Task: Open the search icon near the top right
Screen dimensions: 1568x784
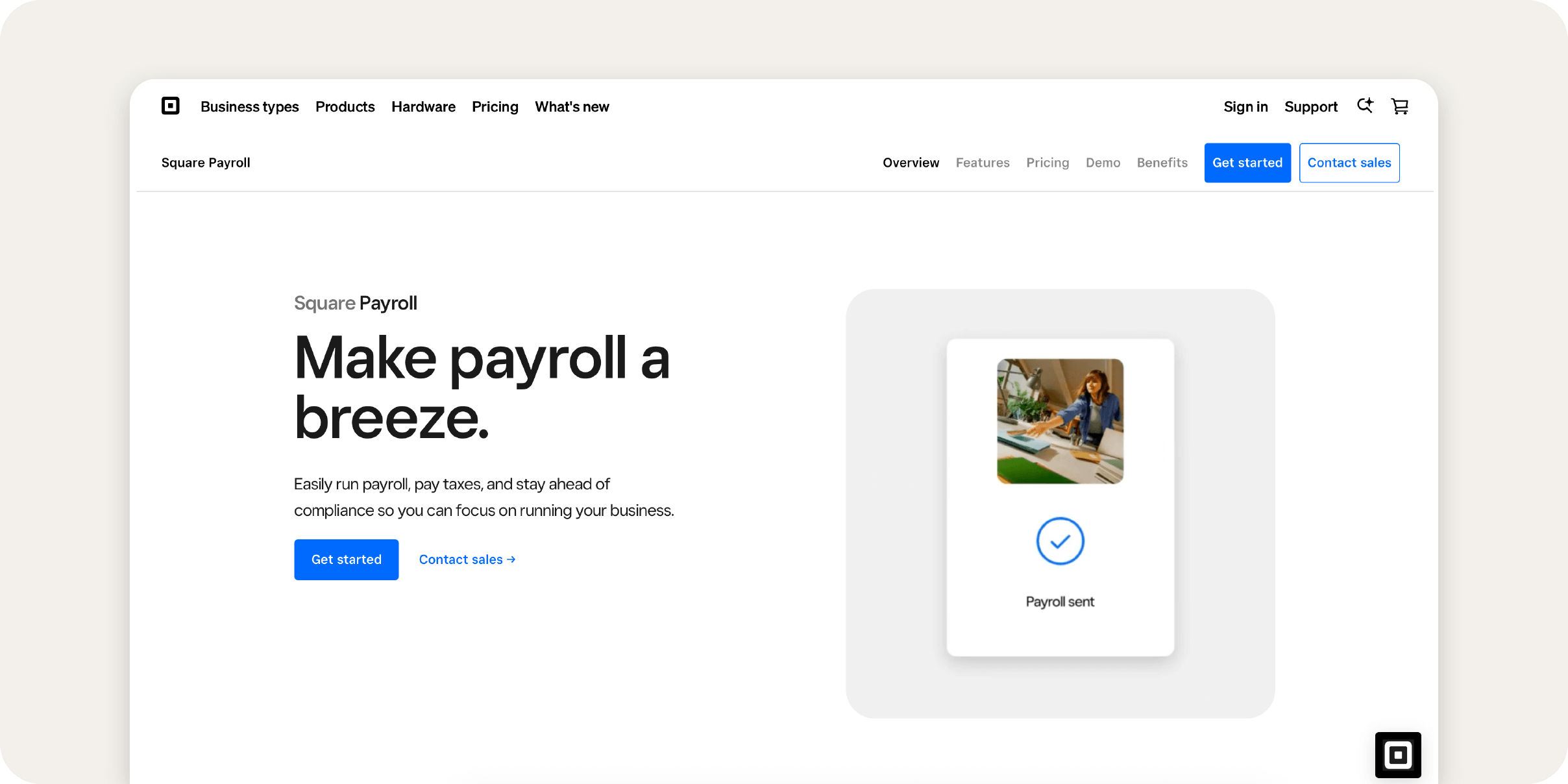Action: 1366,106
